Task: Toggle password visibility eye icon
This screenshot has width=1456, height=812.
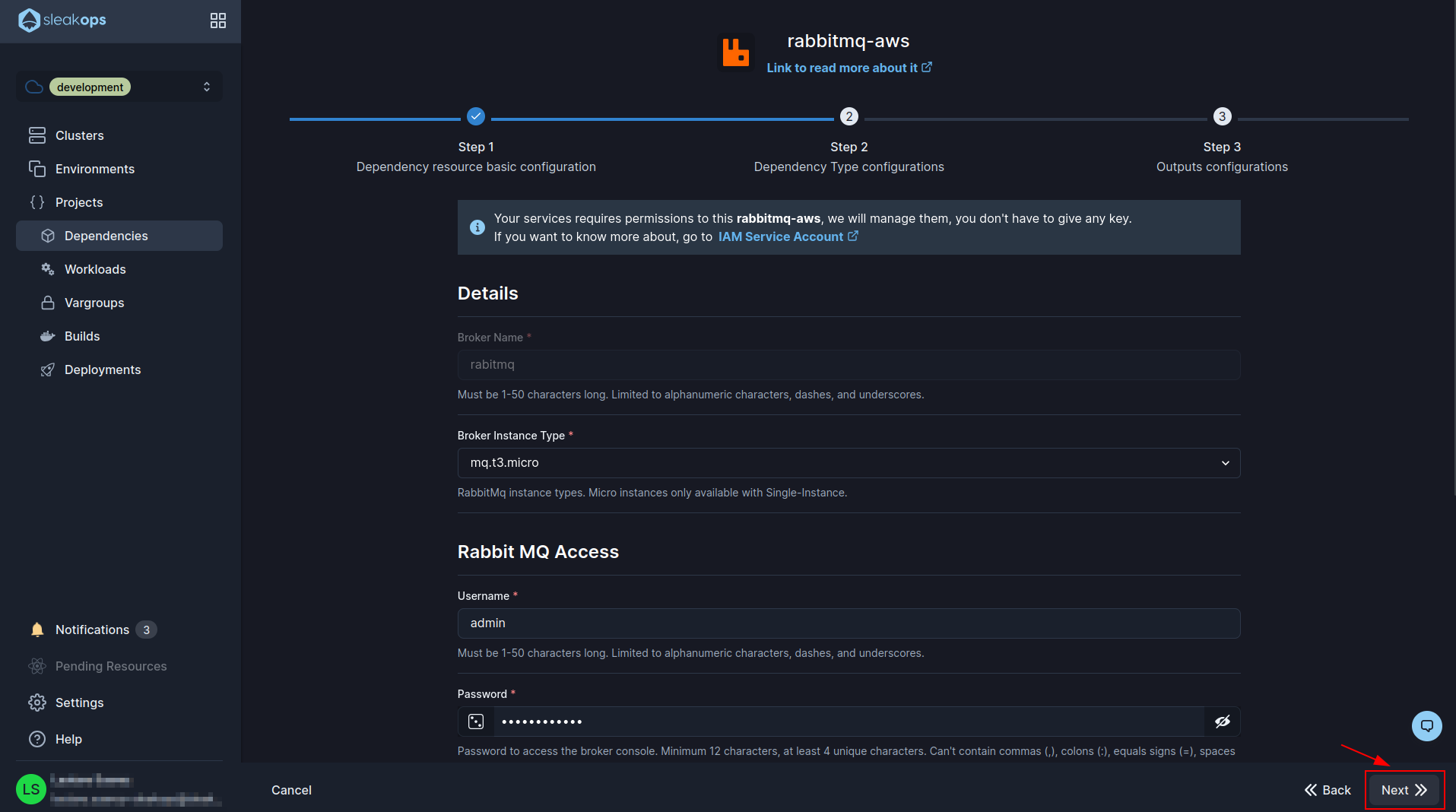Action: [1222, 722]
